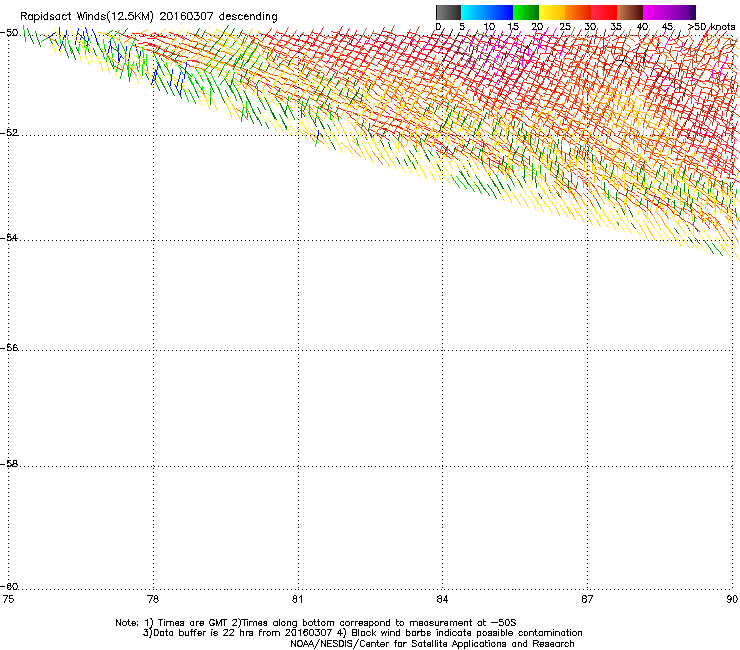740x650 pixels.
Task: Click the brown 35-40 knots color band
Action: 630,12
